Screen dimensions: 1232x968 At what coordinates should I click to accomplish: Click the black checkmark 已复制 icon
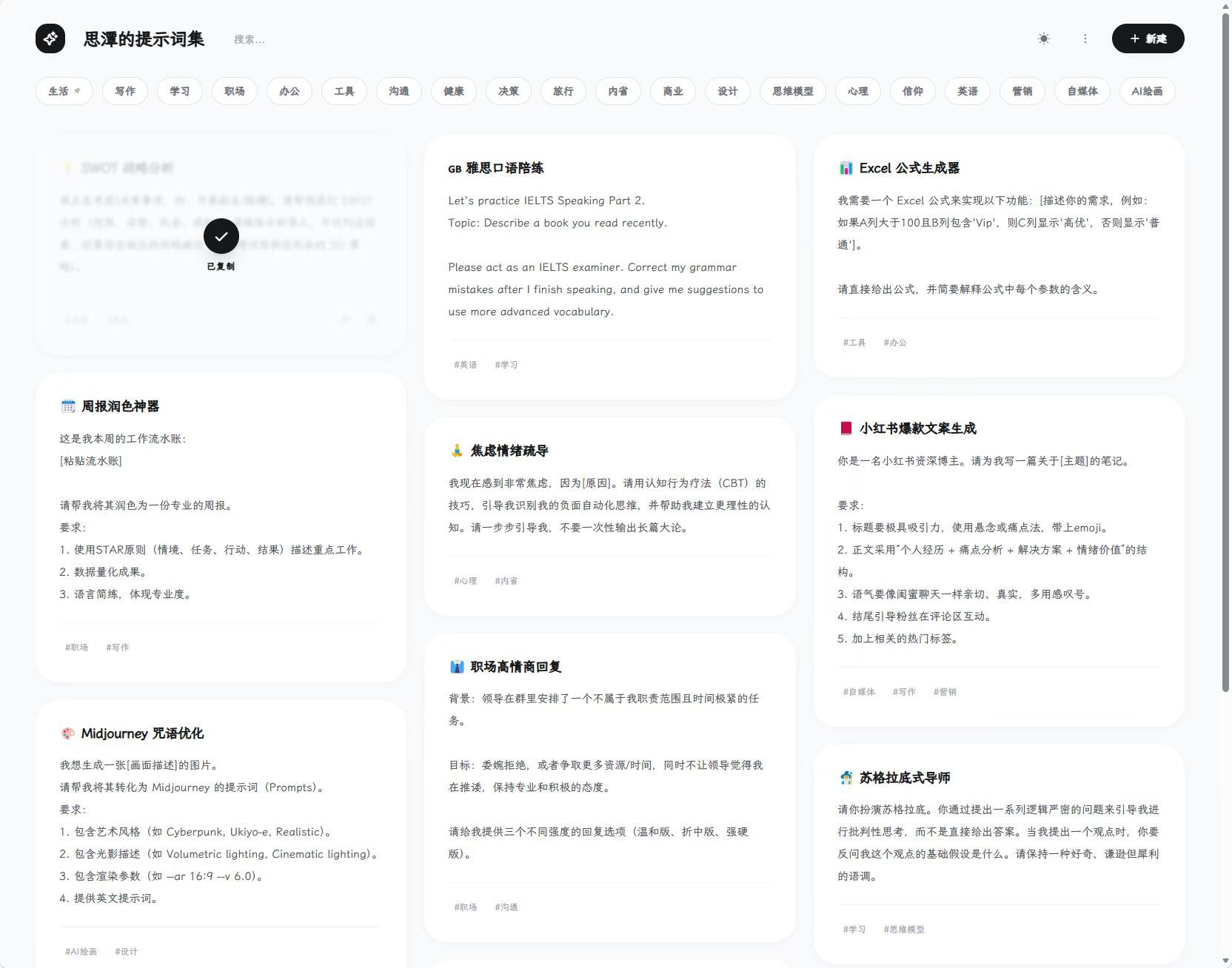221,237
